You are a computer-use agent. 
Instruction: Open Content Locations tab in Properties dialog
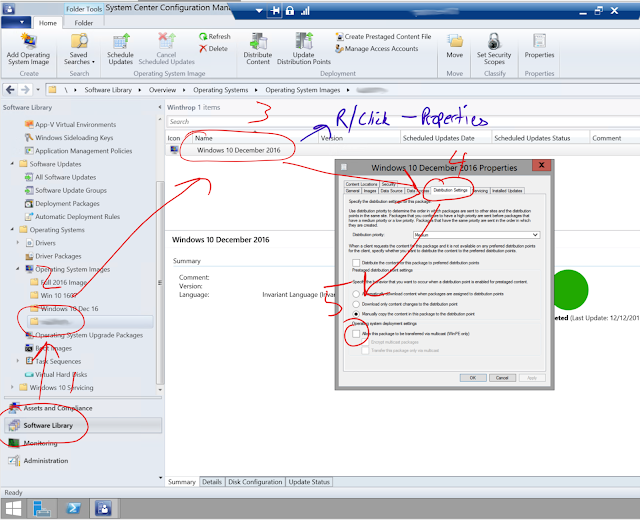[x=362, y=184]
